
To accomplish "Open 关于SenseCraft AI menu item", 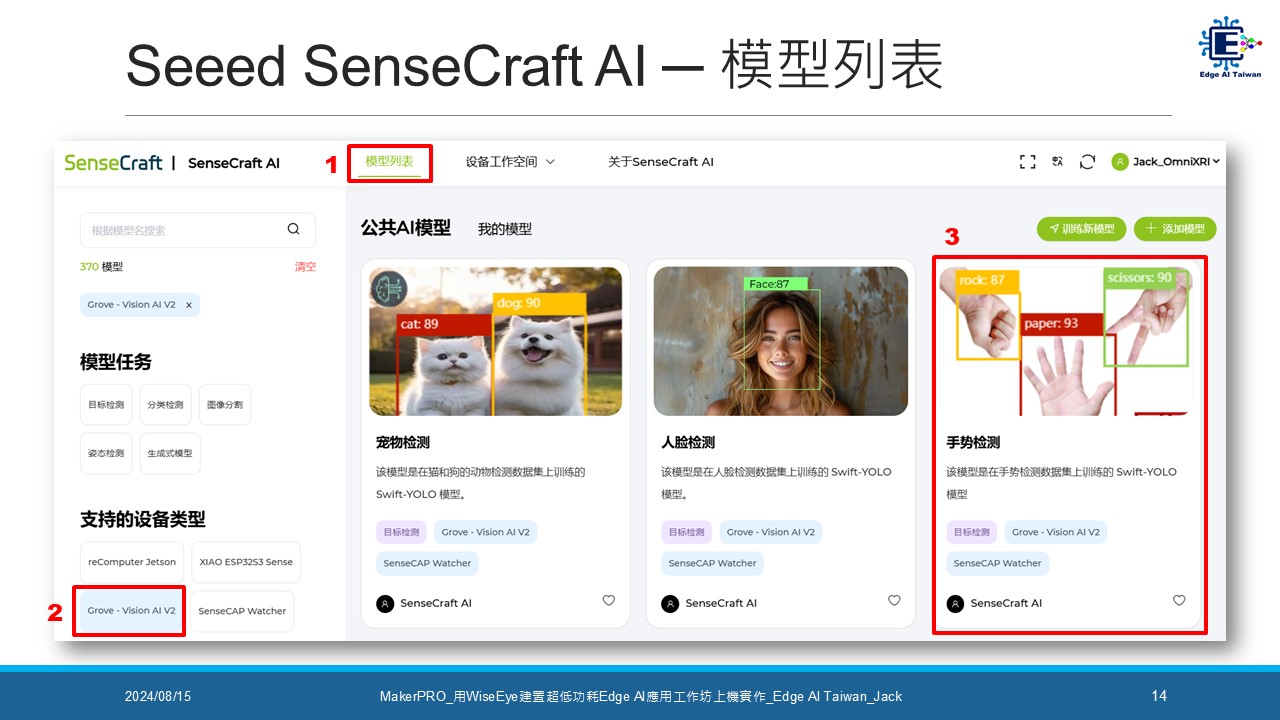I will (x=661, y=162).
